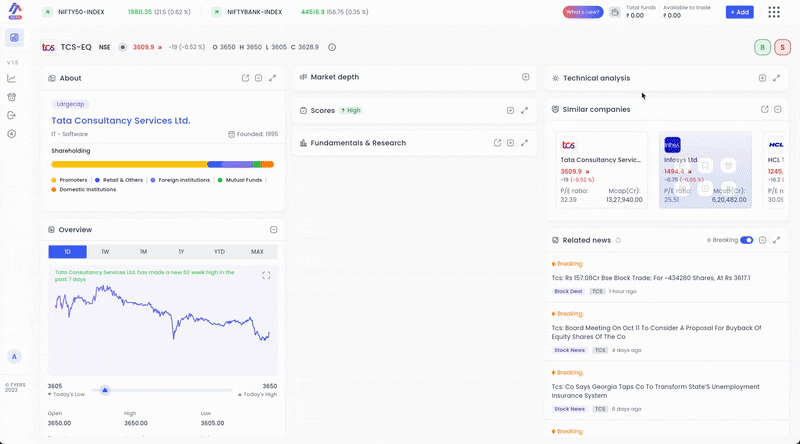This screenshot has width=800, height=444.
Task: Click fullscreen icon on Overview chart
Action: 266,276
